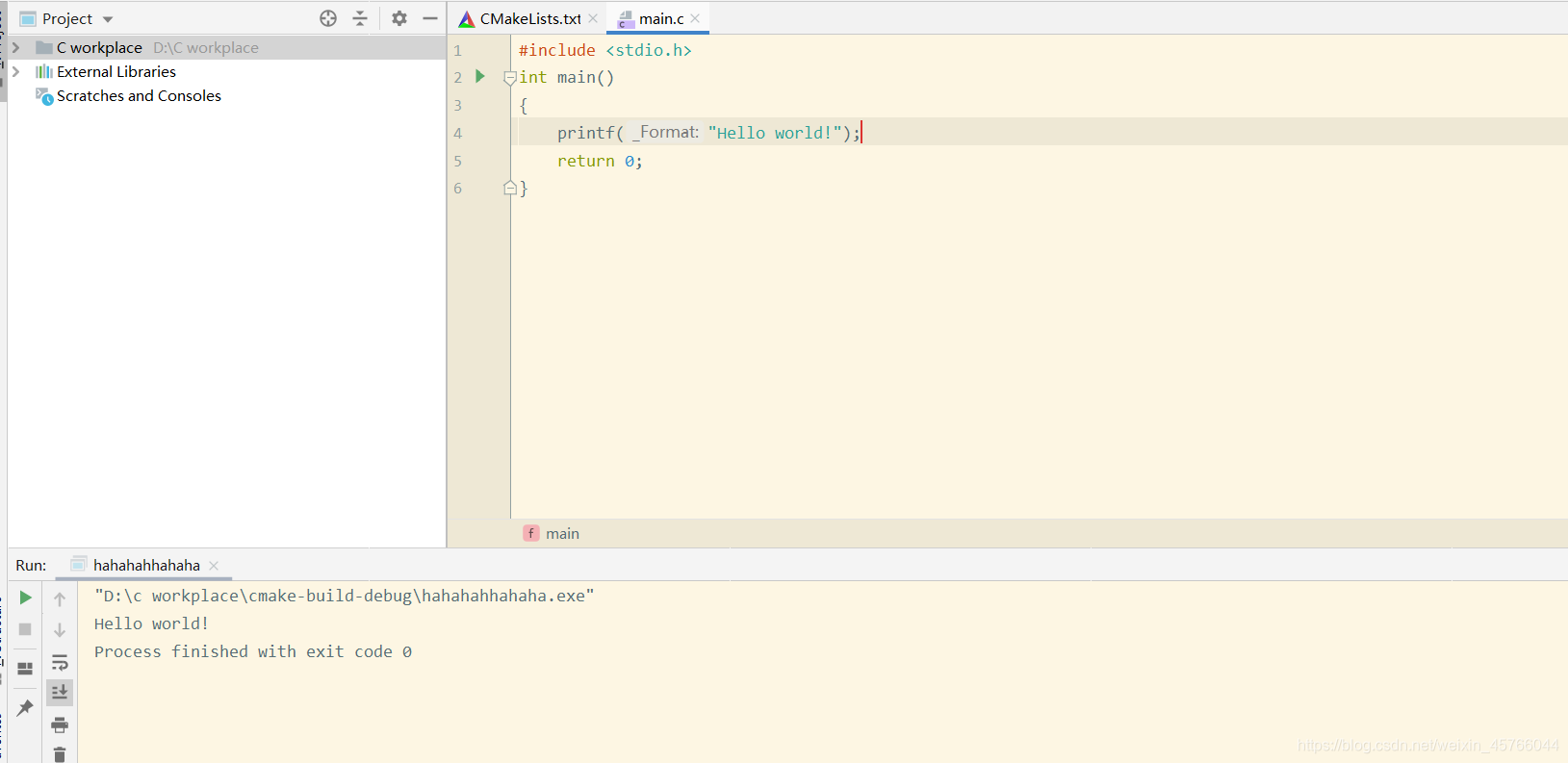
Task: Click the return 0; line
Action: (x=600, y=161)
